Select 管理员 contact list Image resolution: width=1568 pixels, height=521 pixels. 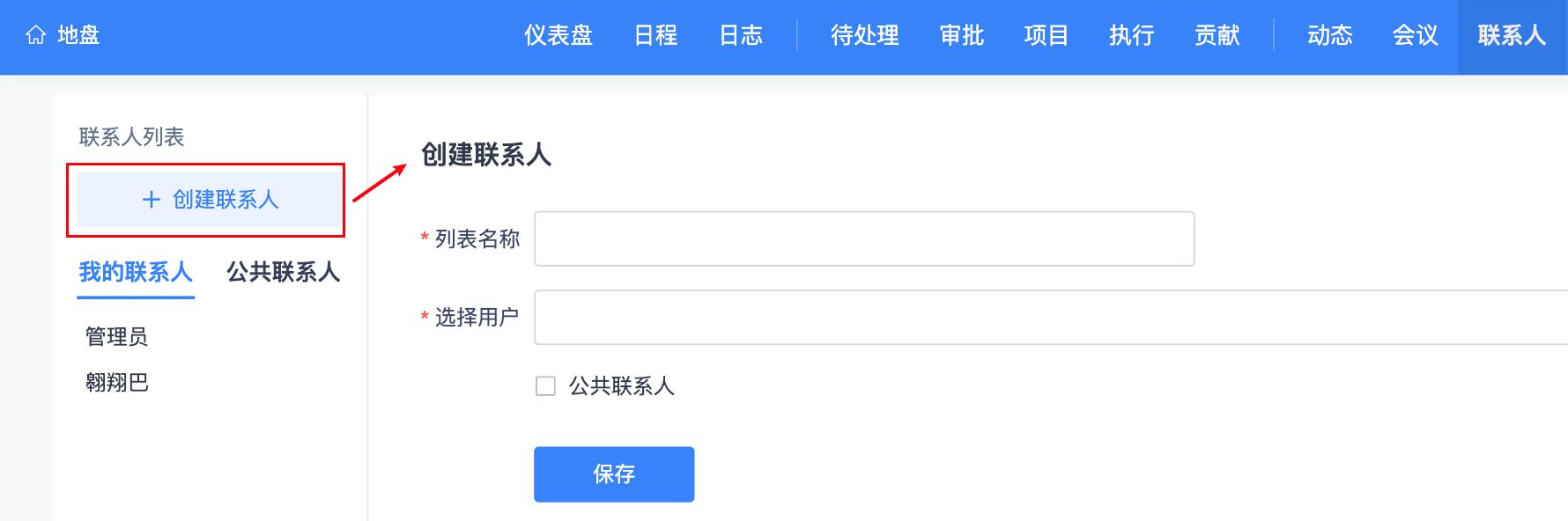[x=116, y=337]
